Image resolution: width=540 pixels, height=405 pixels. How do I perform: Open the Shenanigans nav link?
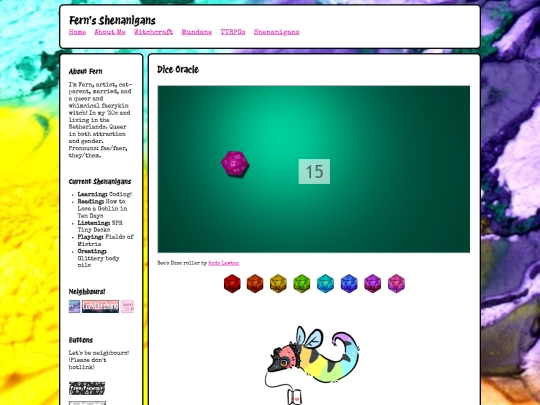pos(277,32)
